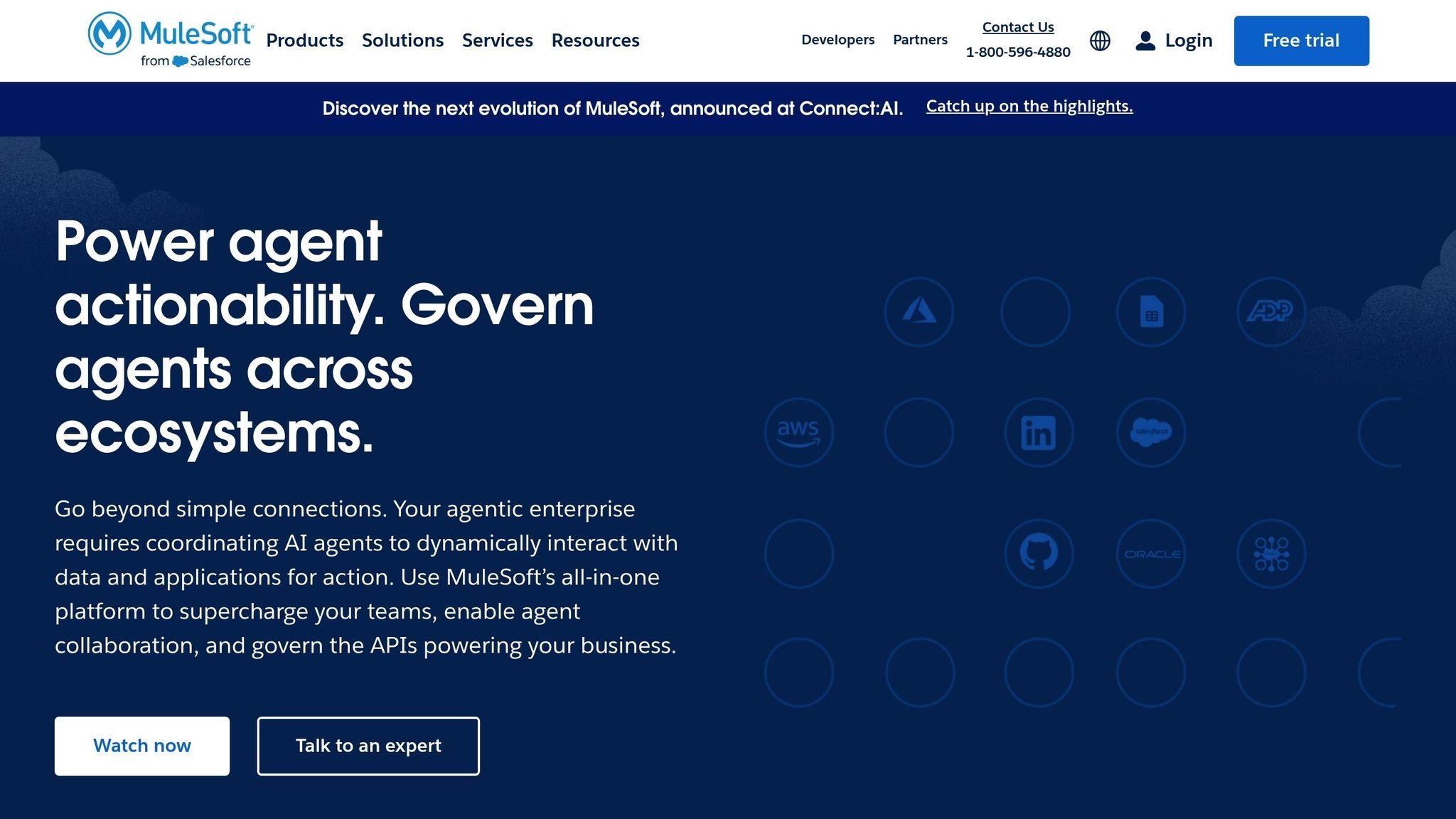
Task: Select the LinkedIn connector icon
Action: tap(1039, 432)
